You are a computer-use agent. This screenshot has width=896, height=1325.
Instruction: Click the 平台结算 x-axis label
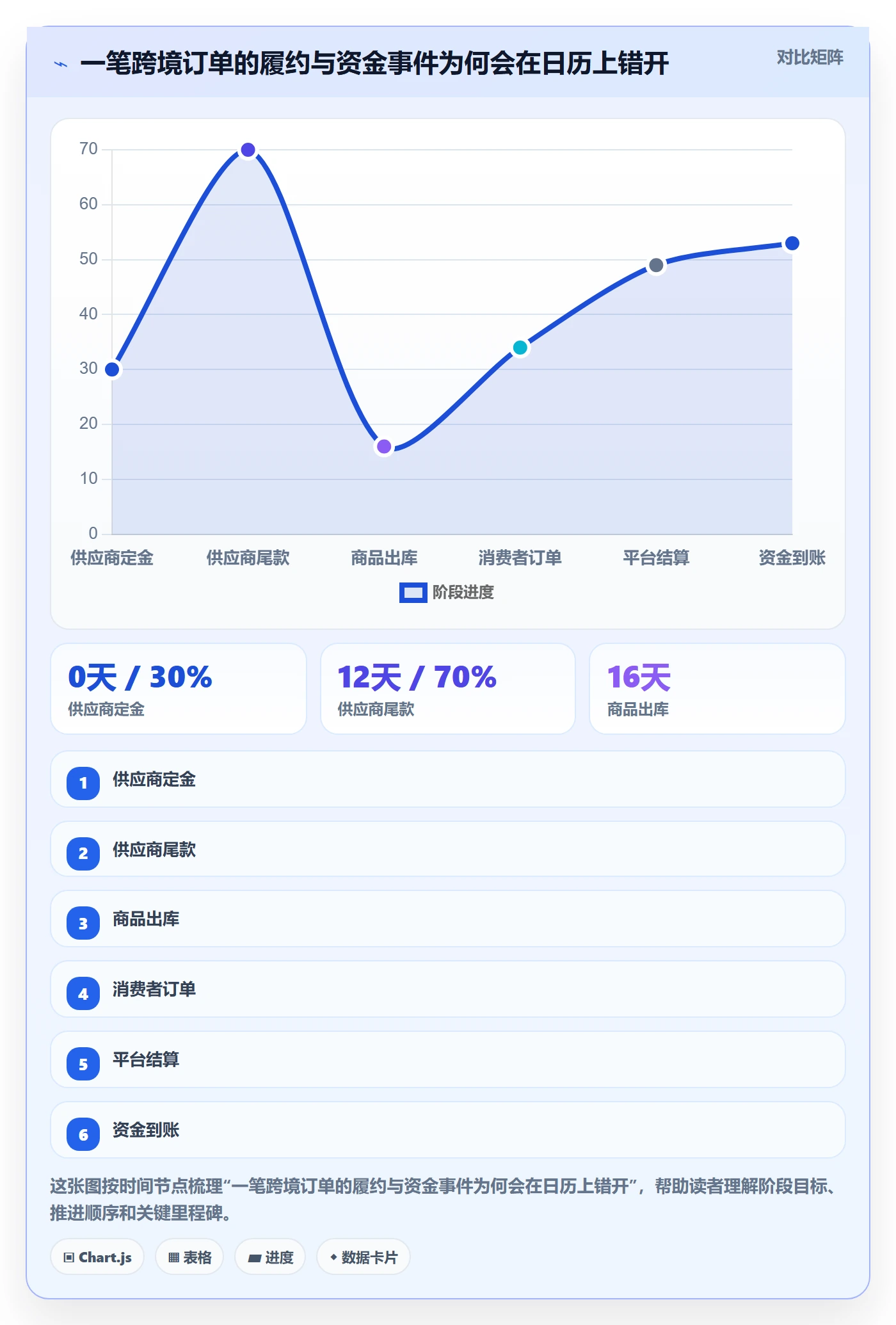(x=656, y=558)
